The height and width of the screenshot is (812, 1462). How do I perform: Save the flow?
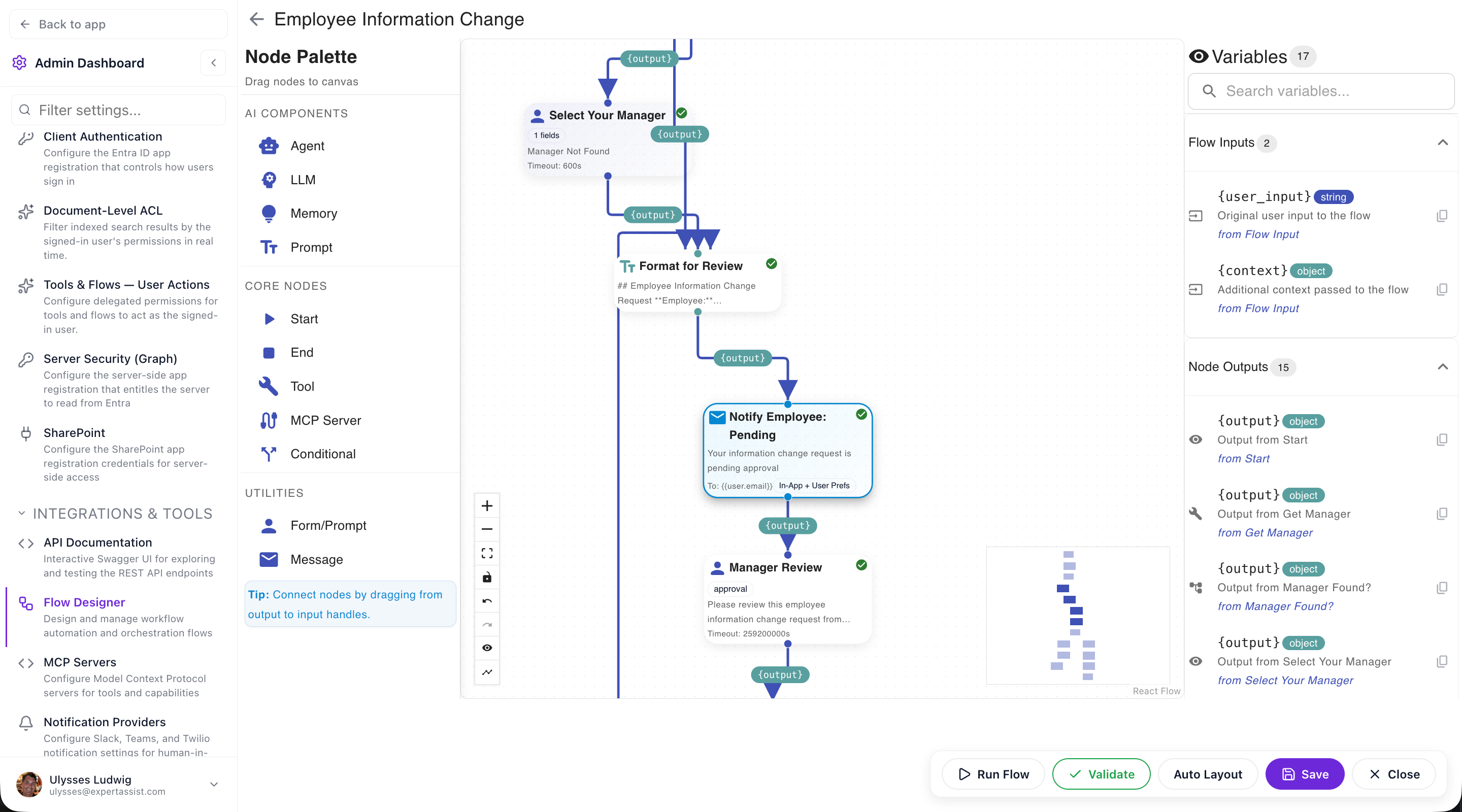point(1305,774)
